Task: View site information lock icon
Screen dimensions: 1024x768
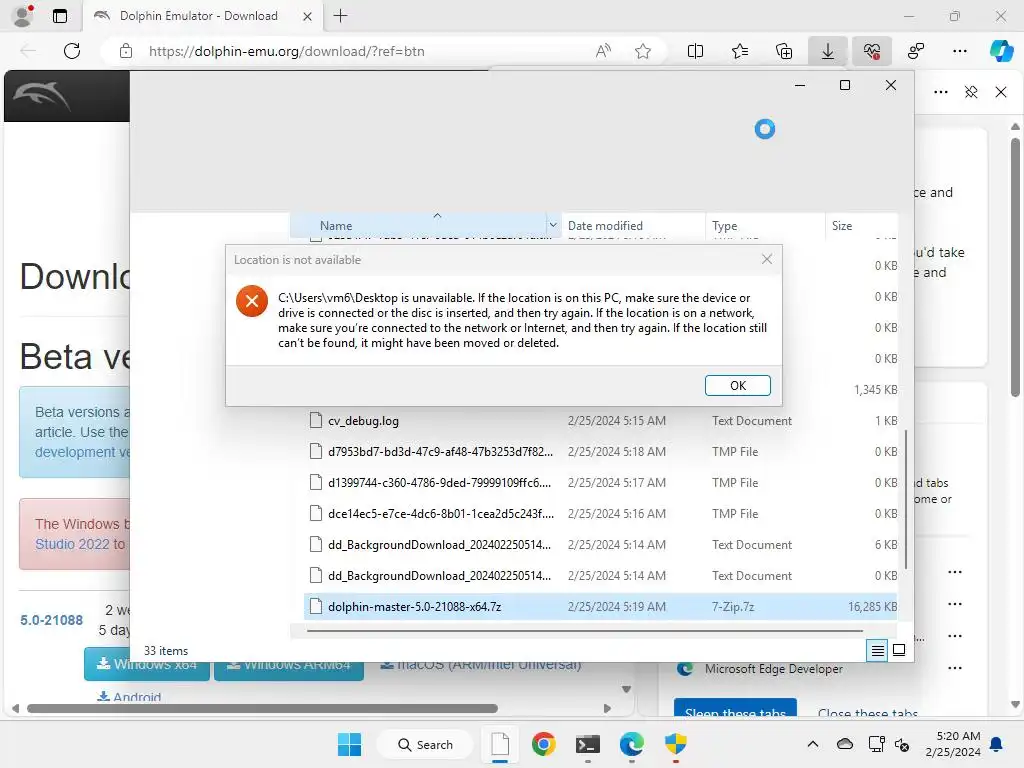Action: point(126,51)
